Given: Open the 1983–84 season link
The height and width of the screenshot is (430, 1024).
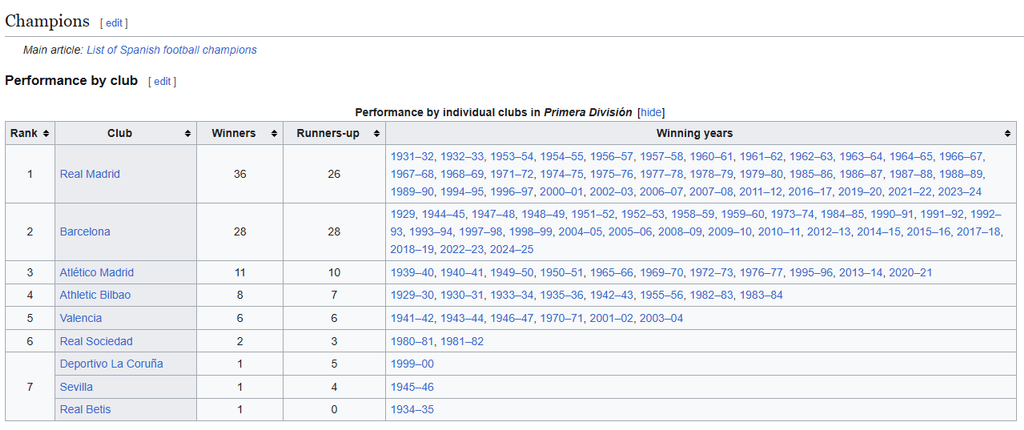Looking at the screenshot, I should coord(761,295).
